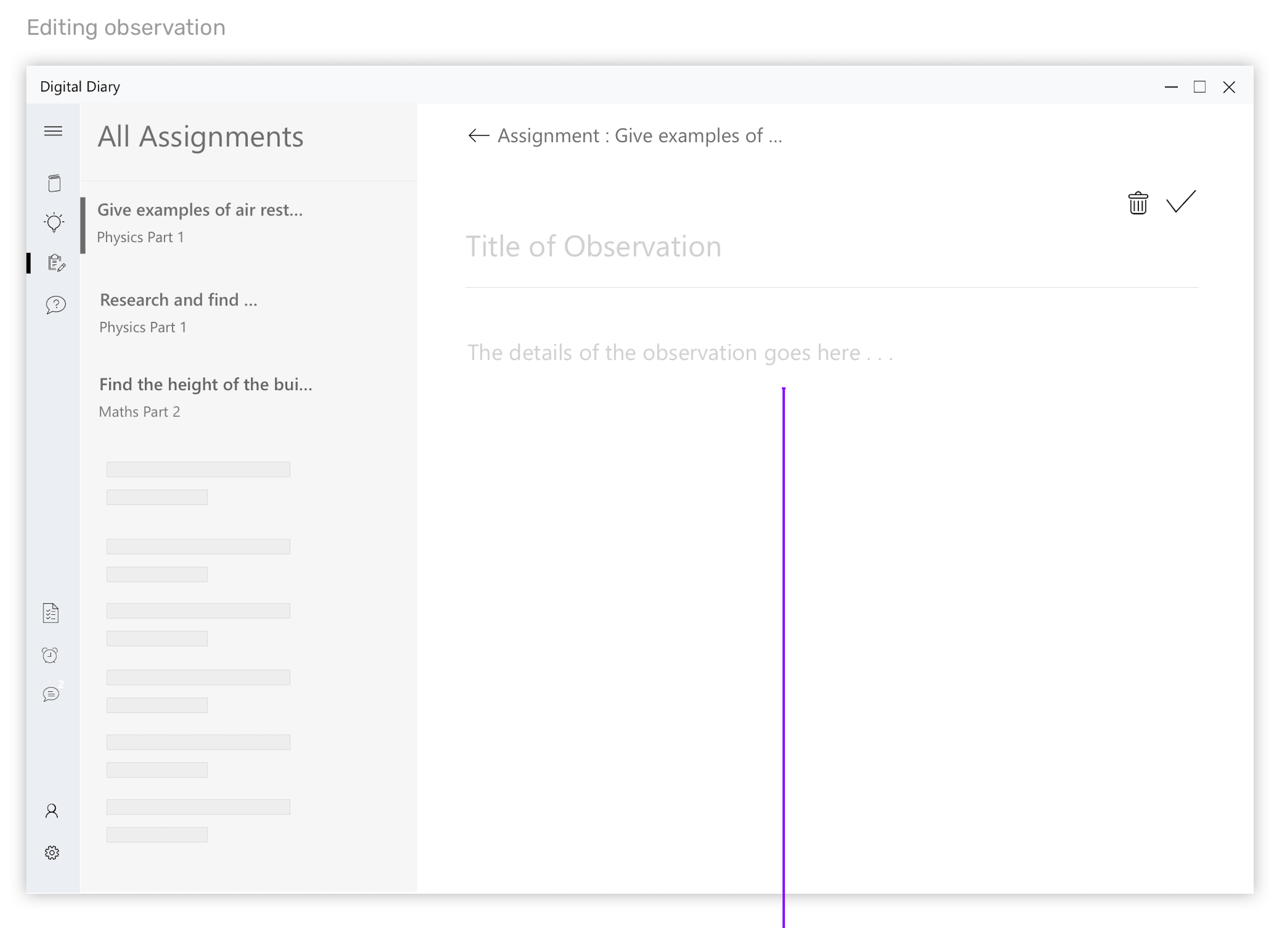Open the alarm clock reminders icon

pyautogui.click(x=50, y=655)
